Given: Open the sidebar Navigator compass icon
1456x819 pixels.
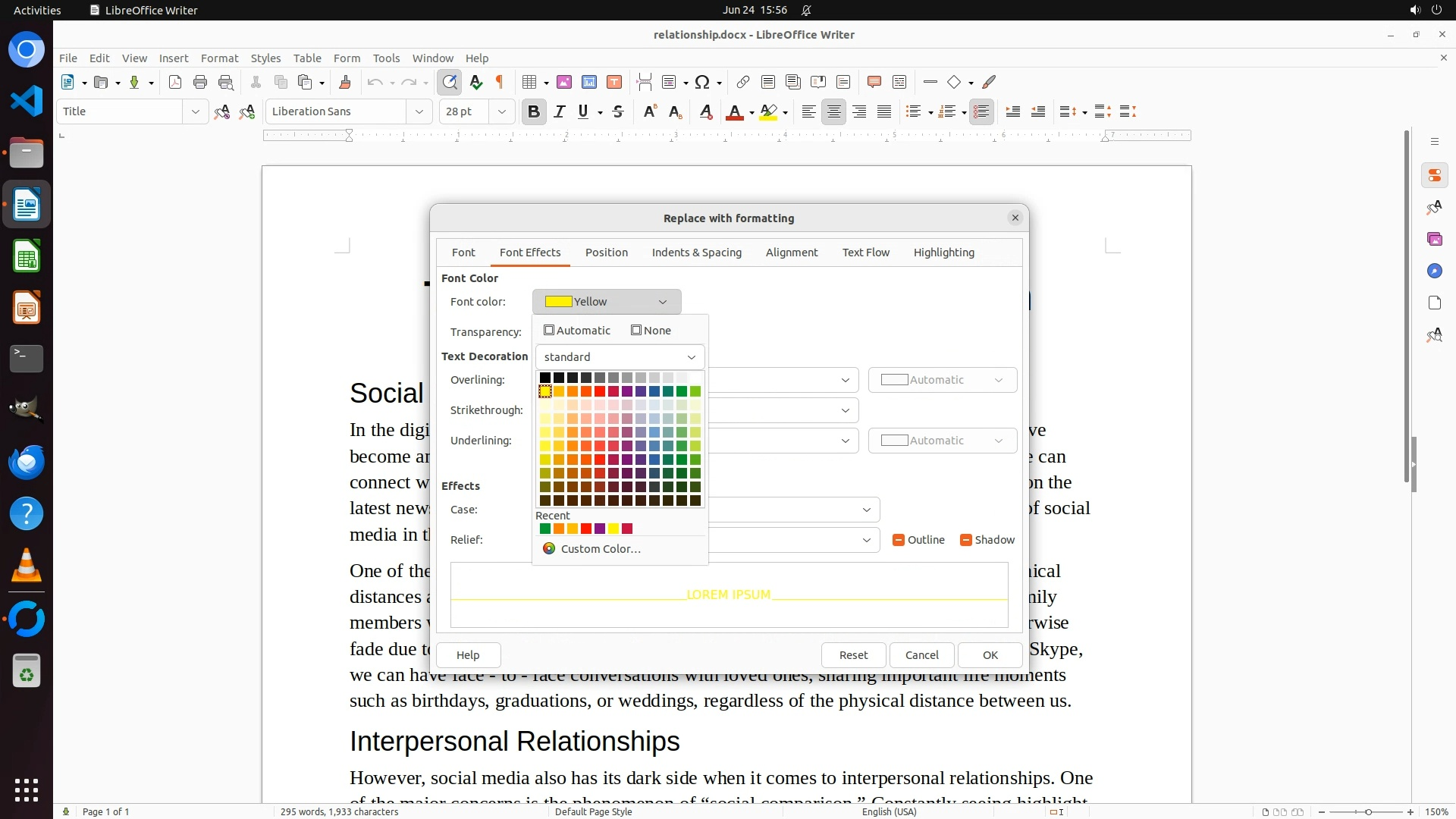Looking at the screenshot, I should point(1434,271).
